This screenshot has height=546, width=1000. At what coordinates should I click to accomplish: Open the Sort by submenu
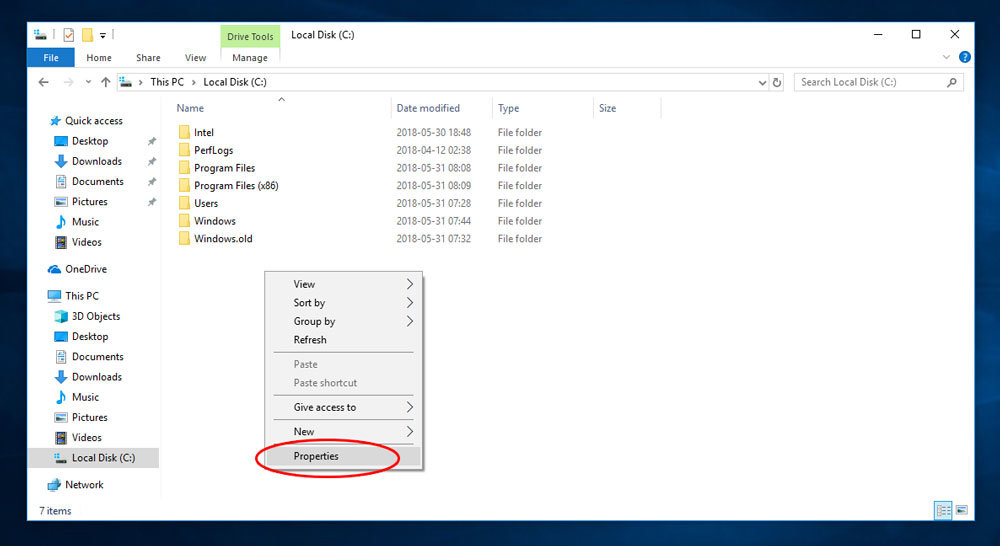coord(344,303)
